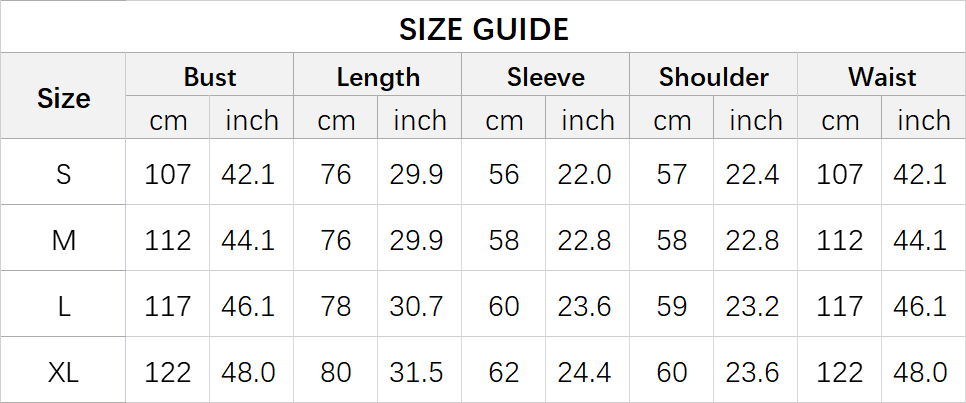Image resolution: width=966 pixels, height=403 pixels.
Task: Select Sleeve cm value 62 for size XL
Action: click(504, 372)
